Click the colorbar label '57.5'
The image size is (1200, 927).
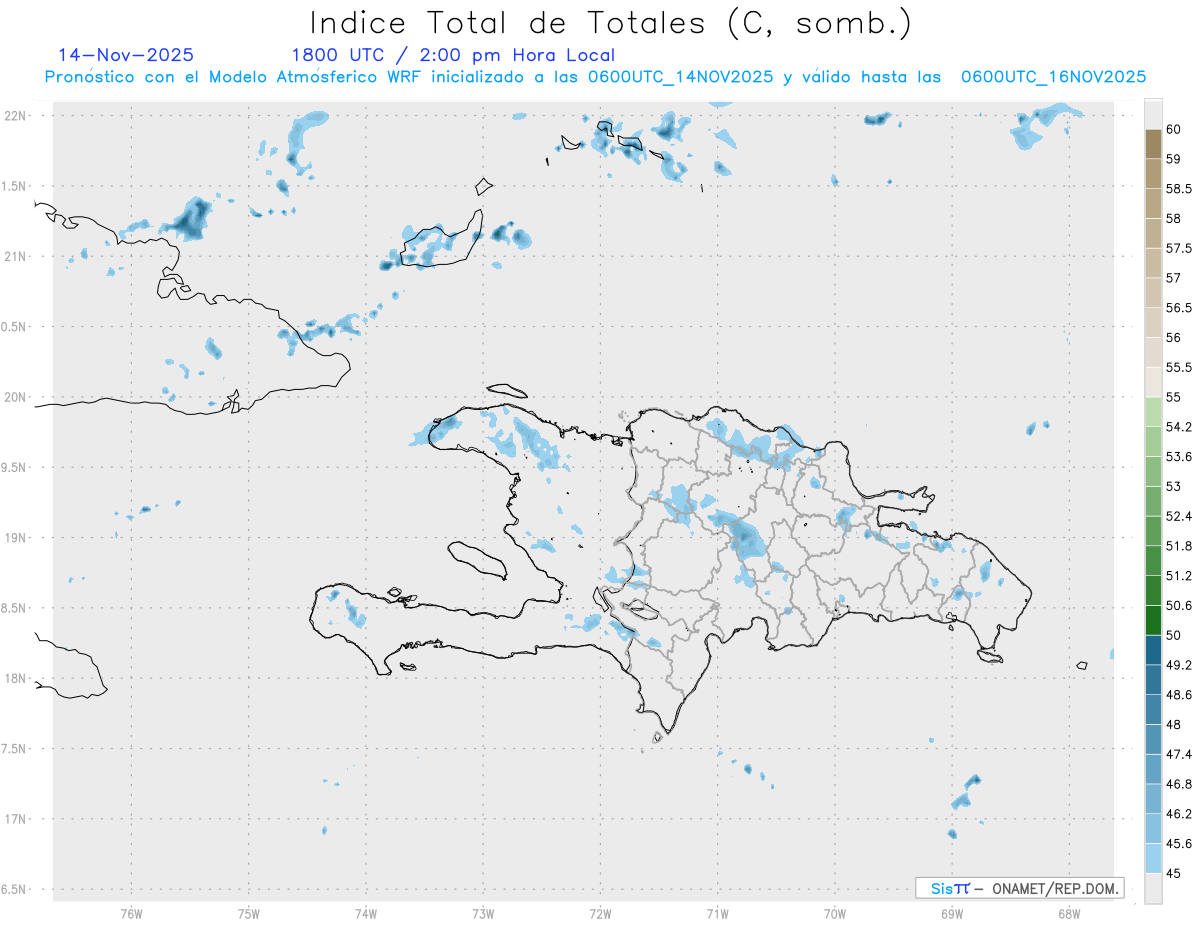tap(1179, 248)
